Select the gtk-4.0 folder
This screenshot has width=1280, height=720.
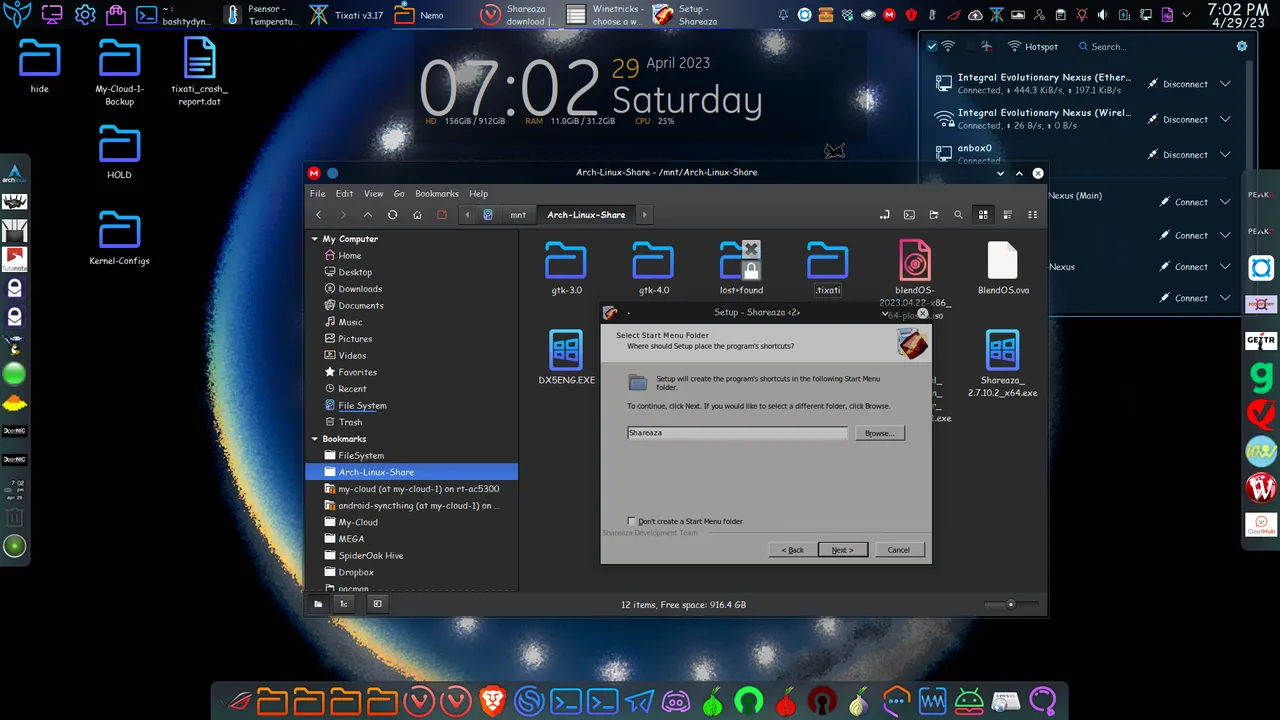(653, 267)
